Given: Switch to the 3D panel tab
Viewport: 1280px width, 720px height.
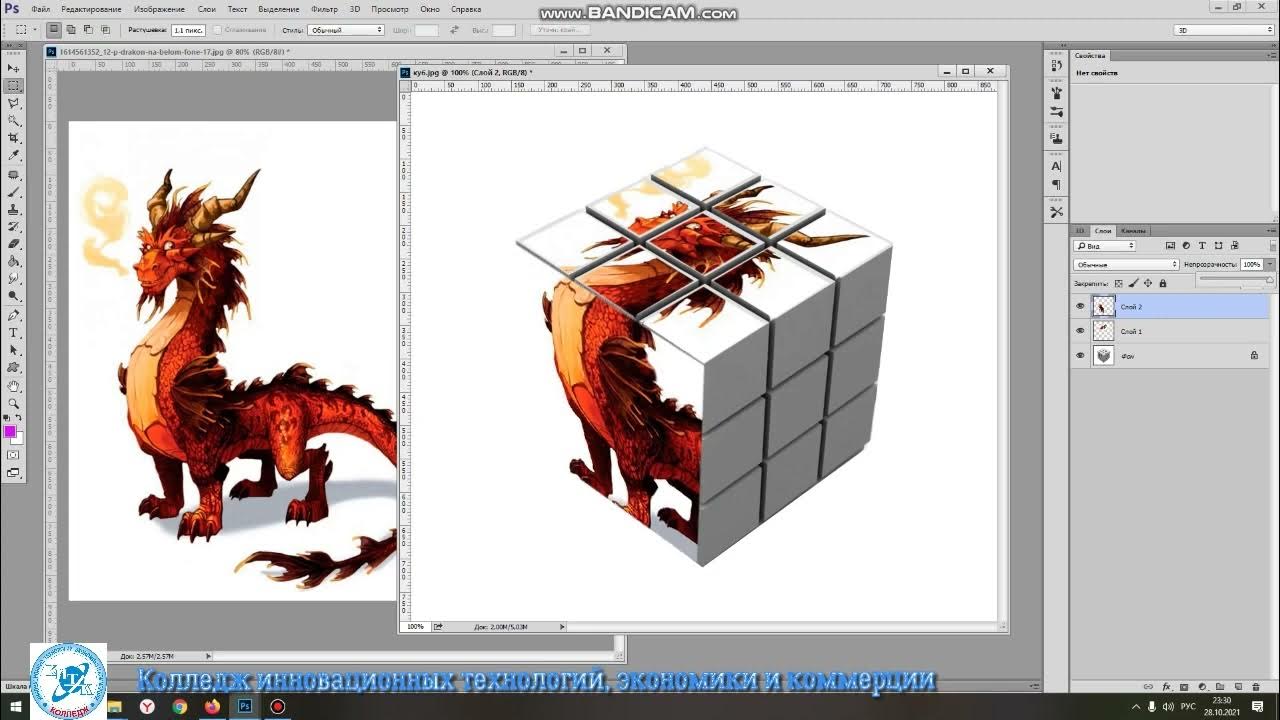Looking at the screenshot, I should tap(1080, 230).
